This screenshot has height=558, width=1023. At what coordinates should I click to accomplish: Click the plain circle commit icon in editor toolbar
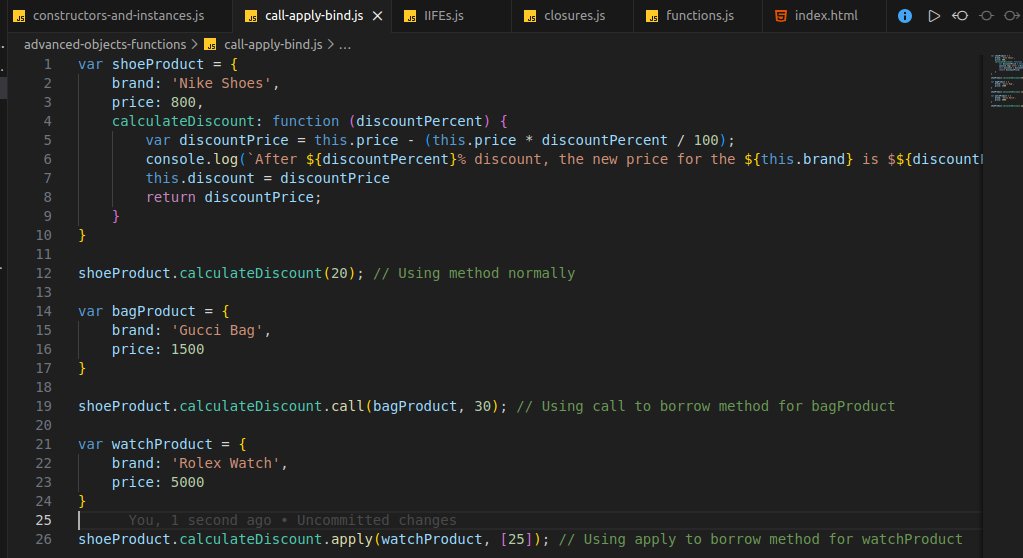(x=986, y=16)
